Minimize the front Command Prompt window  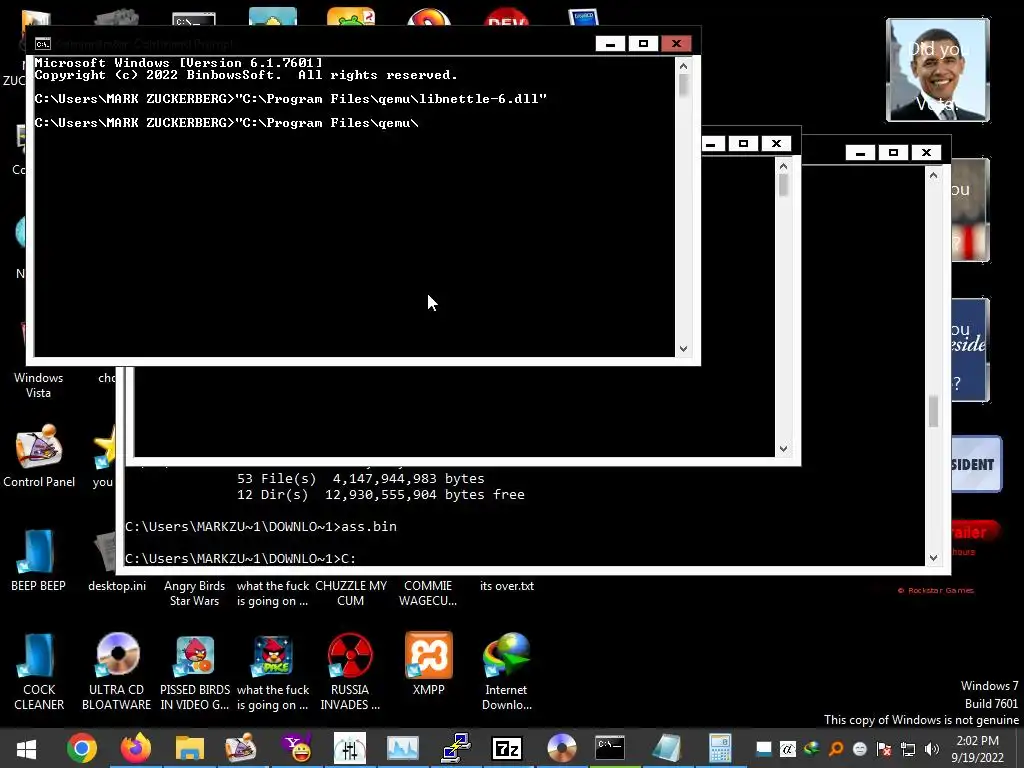[x=610, y=44]
